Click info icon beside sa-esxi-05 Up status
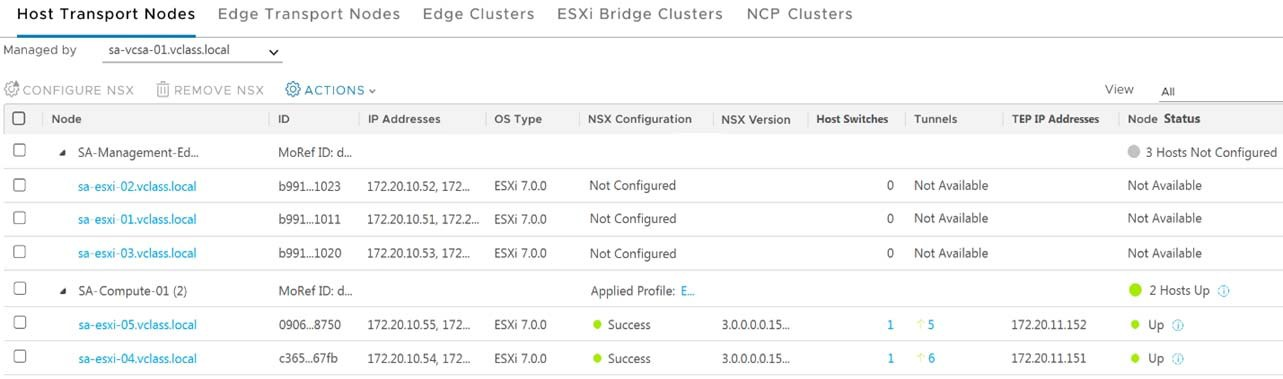 (1177, 325)
